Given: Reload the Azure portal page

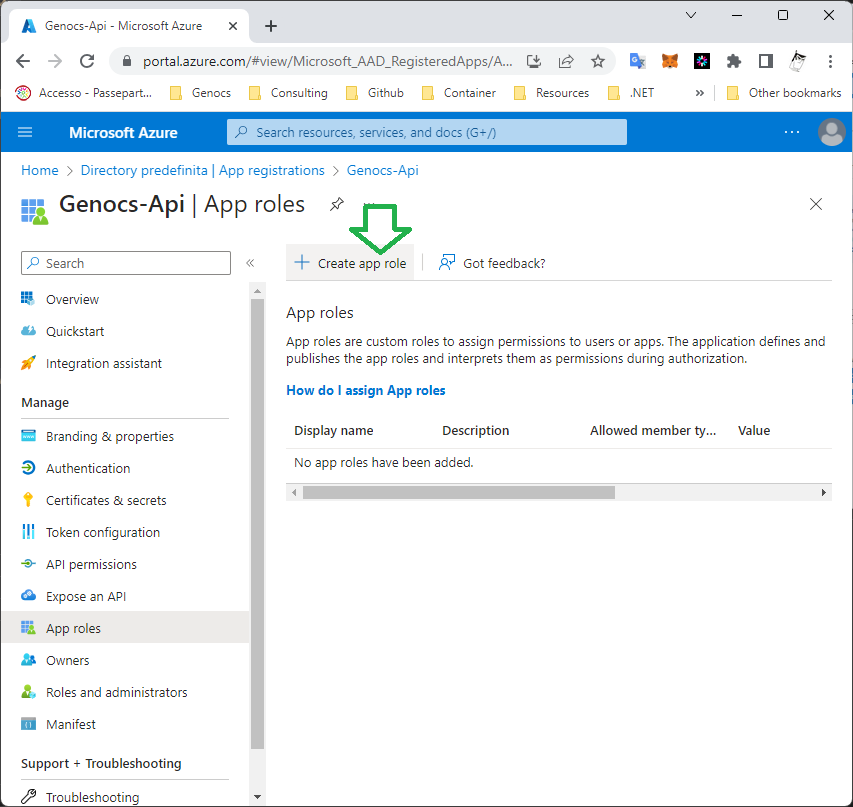Looking at the screenshot, I should pyautogui.click(x=87, y=61).
